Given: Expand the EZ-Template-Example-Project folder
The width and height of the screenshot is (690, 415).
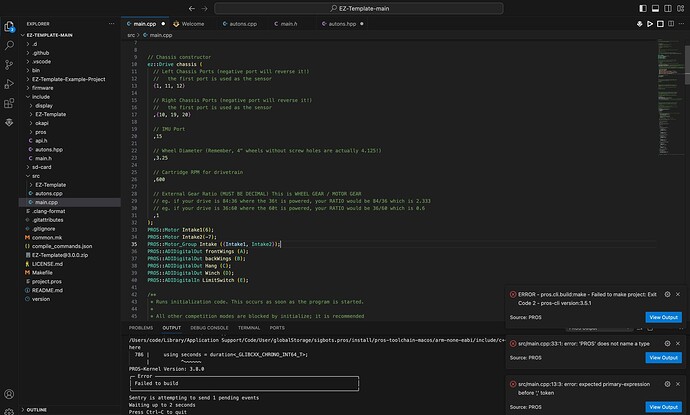Looking at the screenshot, I should 69,79.
